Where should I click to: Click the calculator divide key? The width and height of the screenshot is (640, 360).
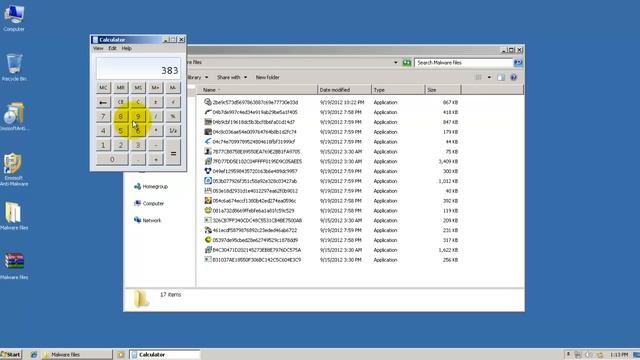tap(156, 116)
